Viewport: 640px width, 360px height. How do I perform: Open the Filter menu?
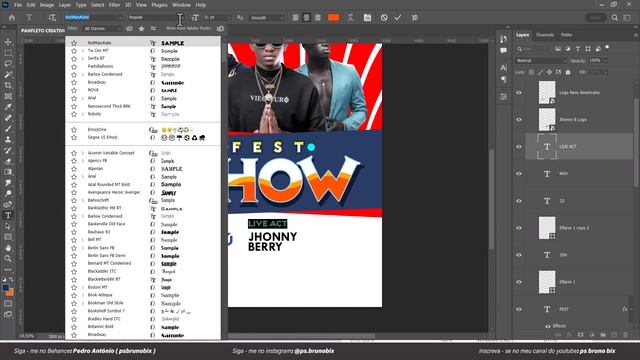(114, 5)
